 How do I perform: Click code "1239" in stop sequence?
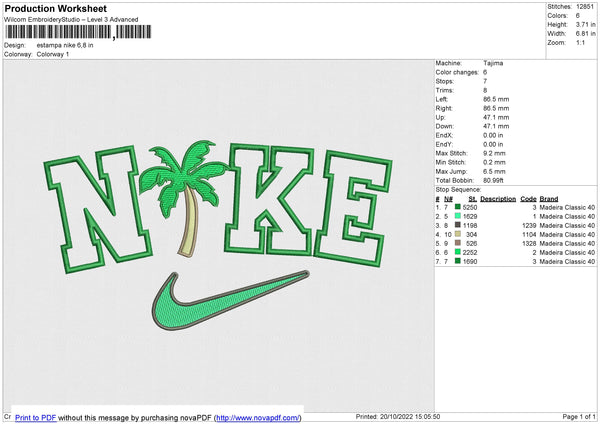click(529, 225)
